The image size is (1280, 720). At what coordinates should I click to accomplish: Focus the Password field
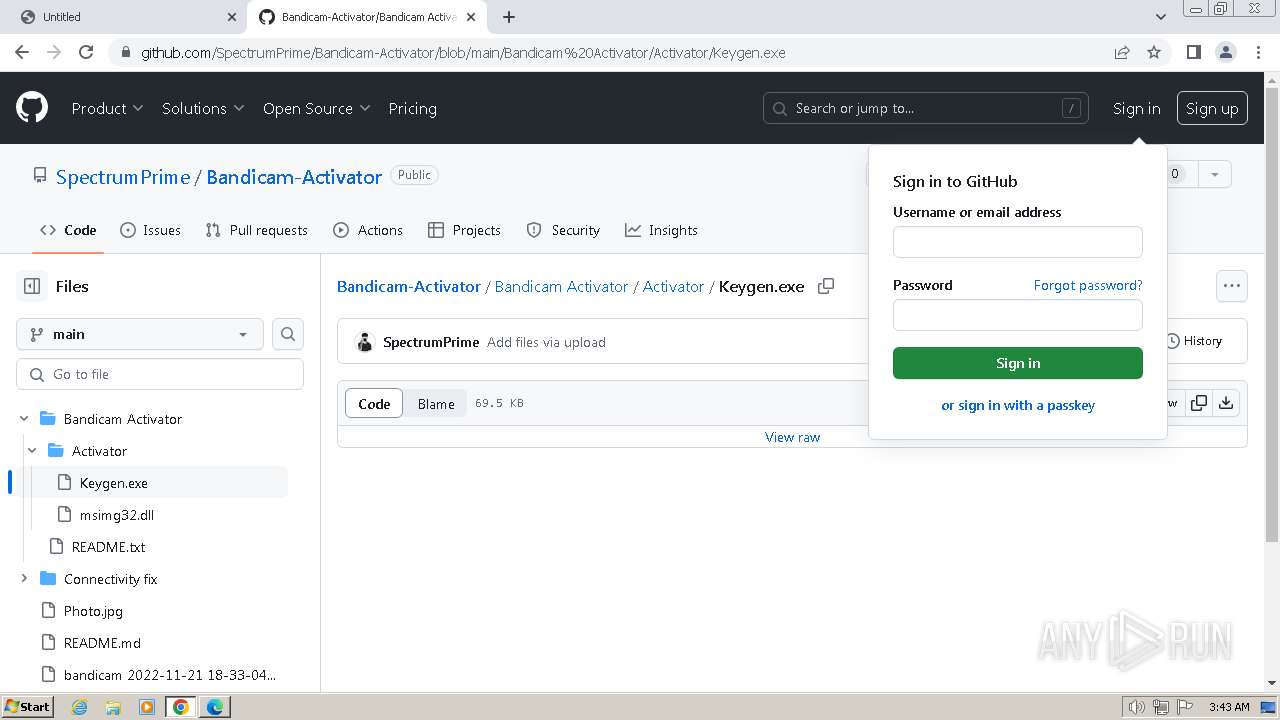1018,315
